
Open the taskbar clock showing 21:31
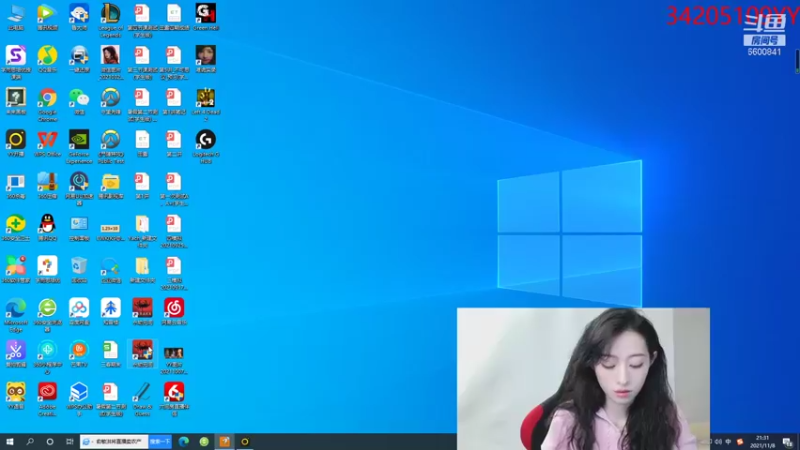762,441
